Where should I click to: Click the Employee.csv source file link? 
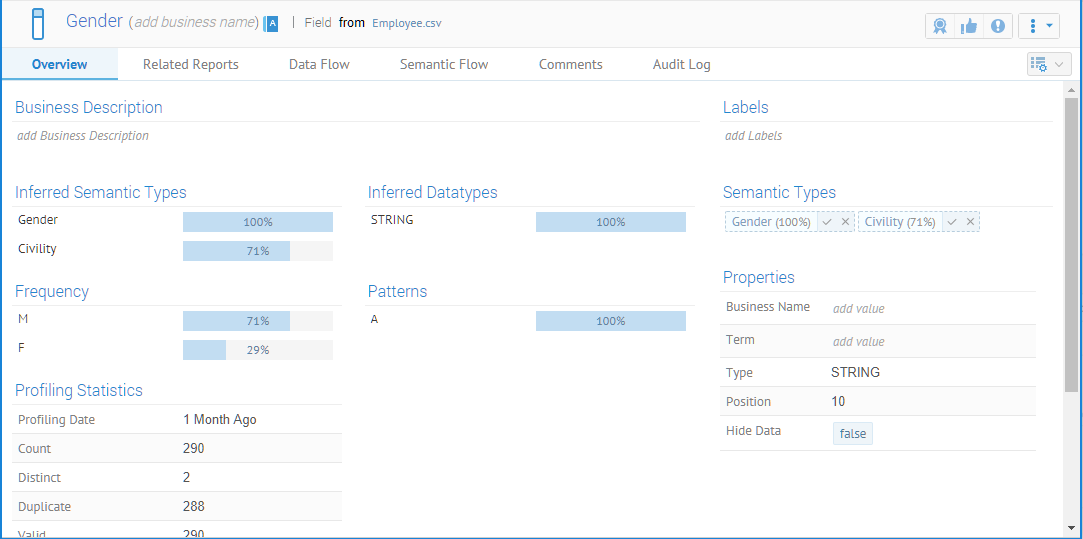[406, 23]
